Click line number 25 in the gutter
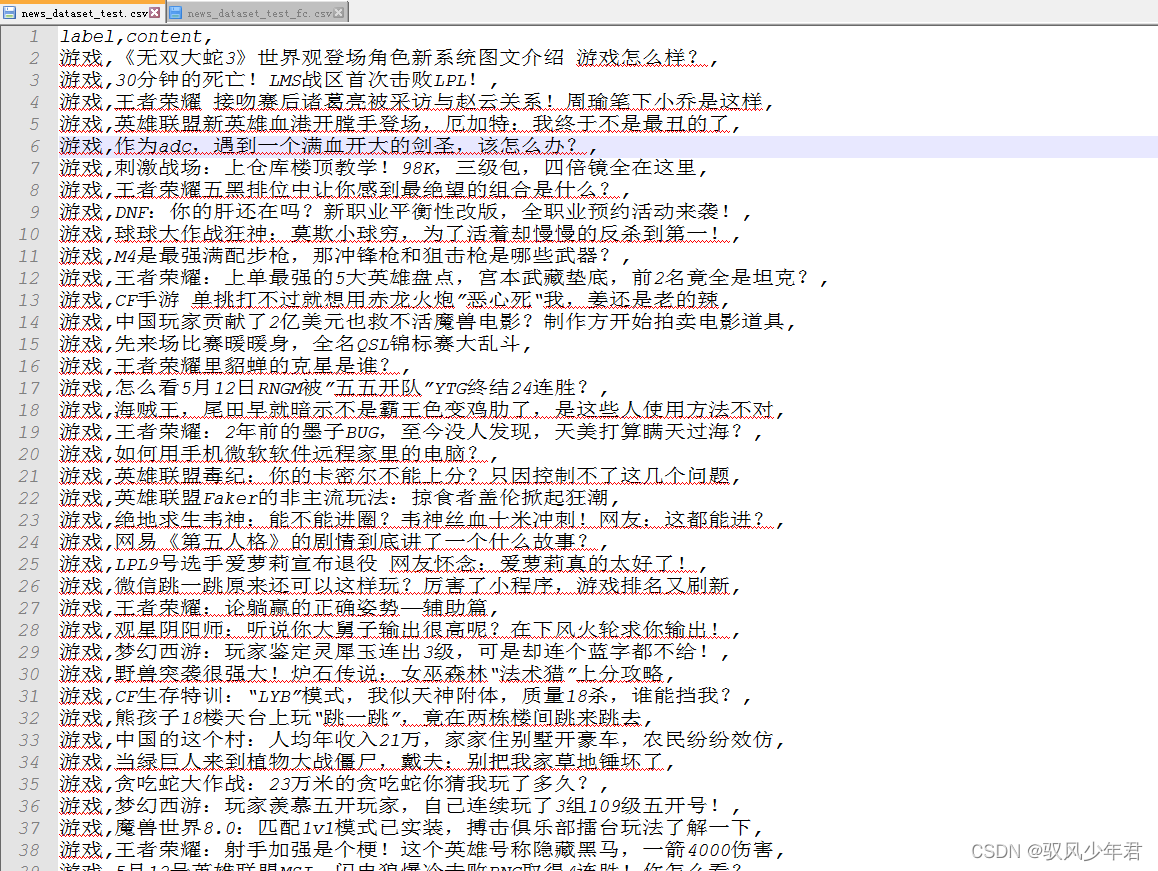Viewport: 1158px width, 871px height. [x=29, y=564]
